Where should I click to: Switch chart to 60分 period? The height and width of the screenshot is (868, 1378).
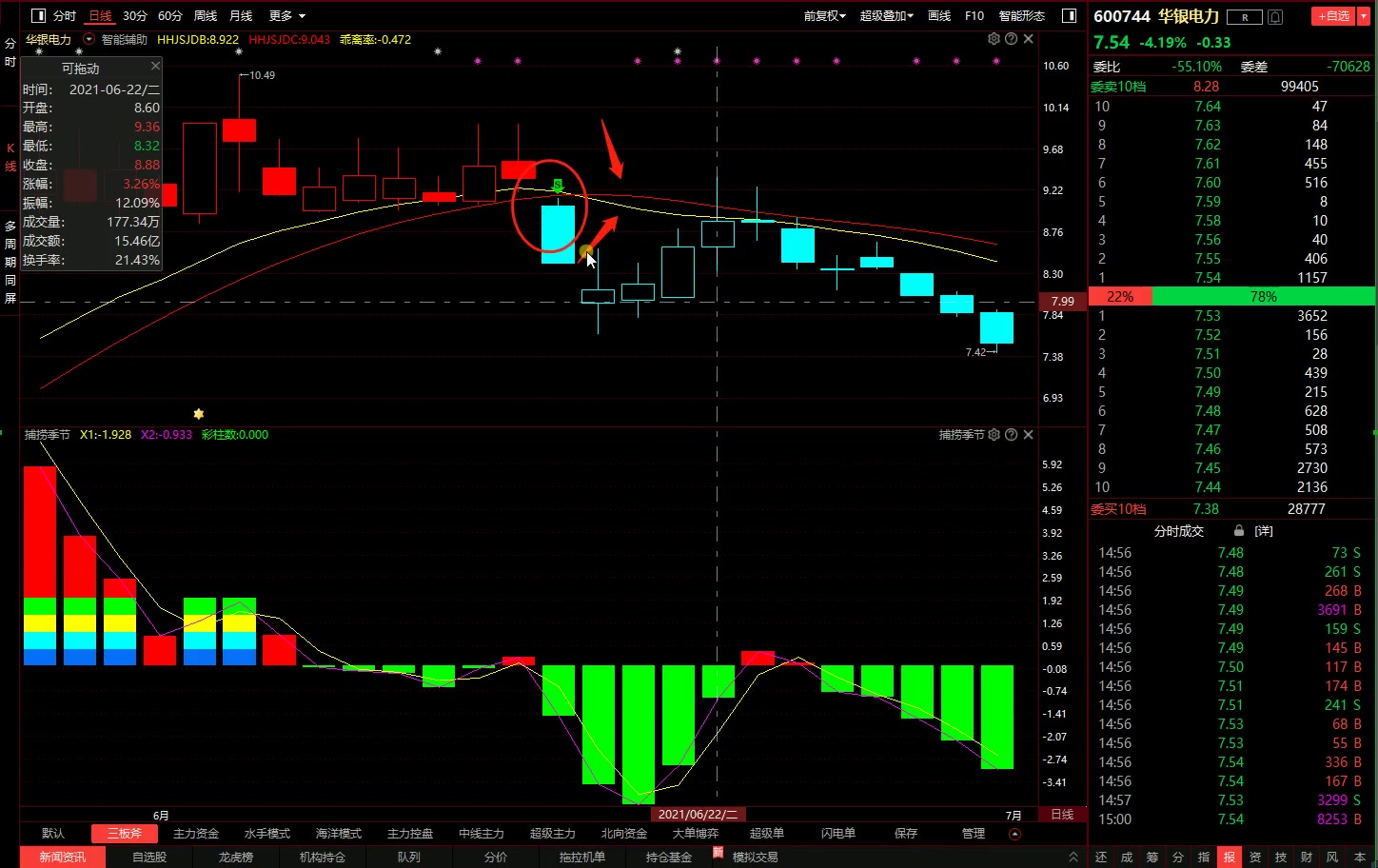pyautogui.click(x=170, y=16)
